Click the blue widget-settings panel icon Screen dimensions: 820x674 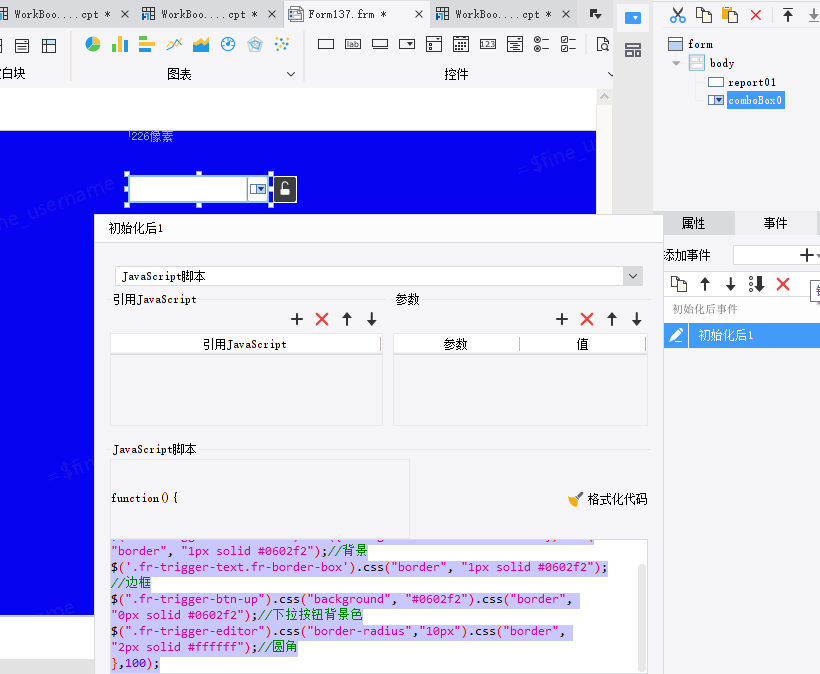[633, 18]
